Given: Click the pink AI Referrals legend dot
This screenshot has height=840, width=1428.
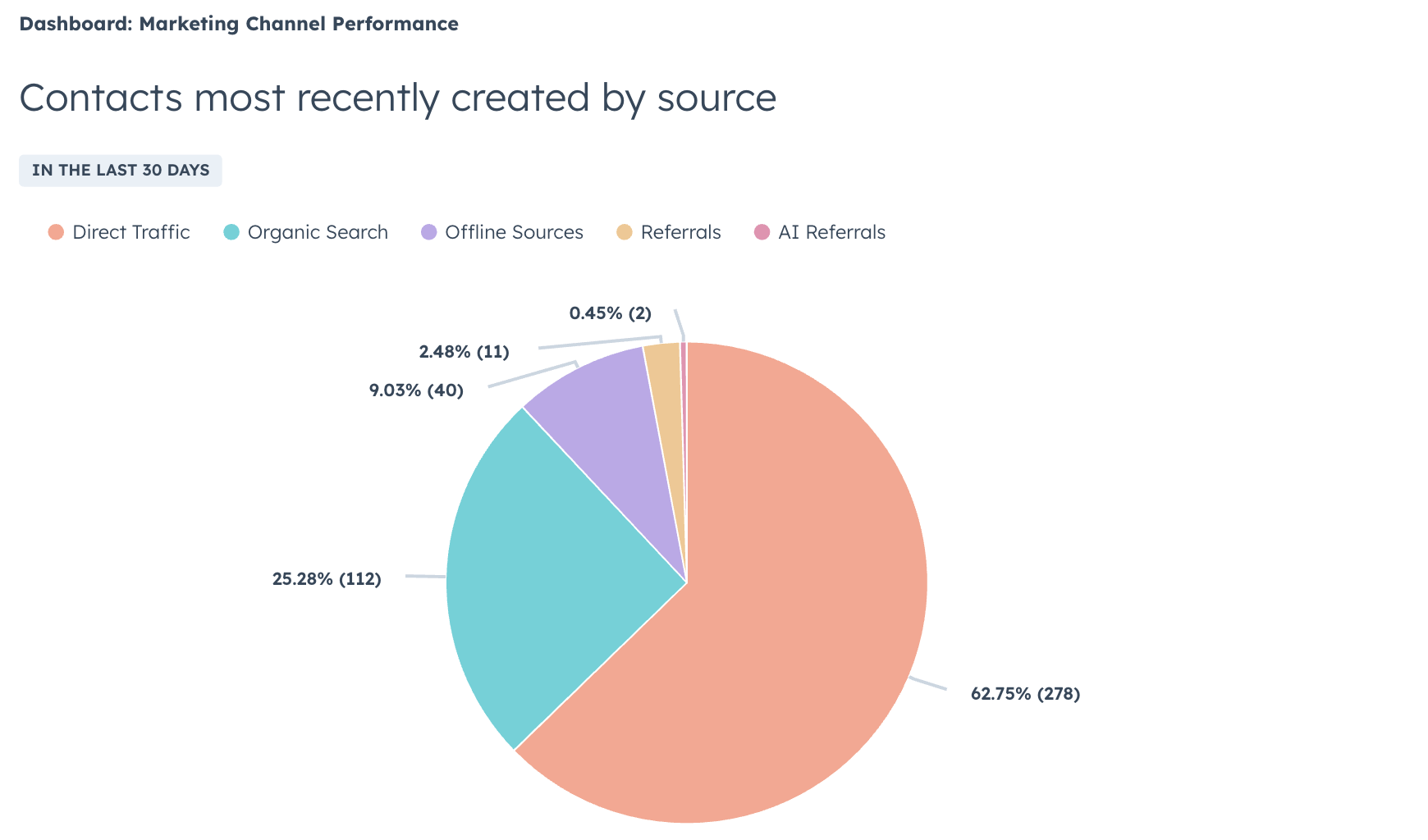Looking at the screenshot, I should 762,232.
